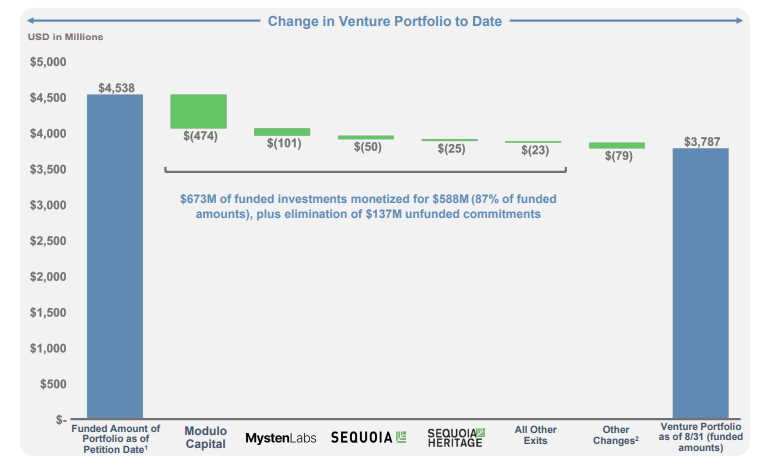Click the Sequoia Heritage logo

point(455,437)
